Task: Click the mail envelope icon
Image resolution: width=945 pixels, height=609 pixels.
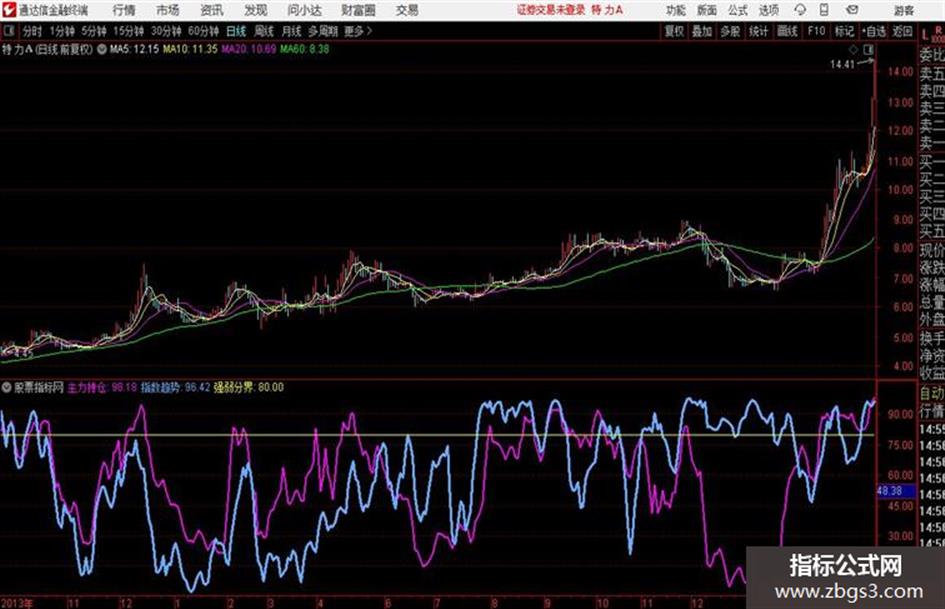Action: [852, 10]
